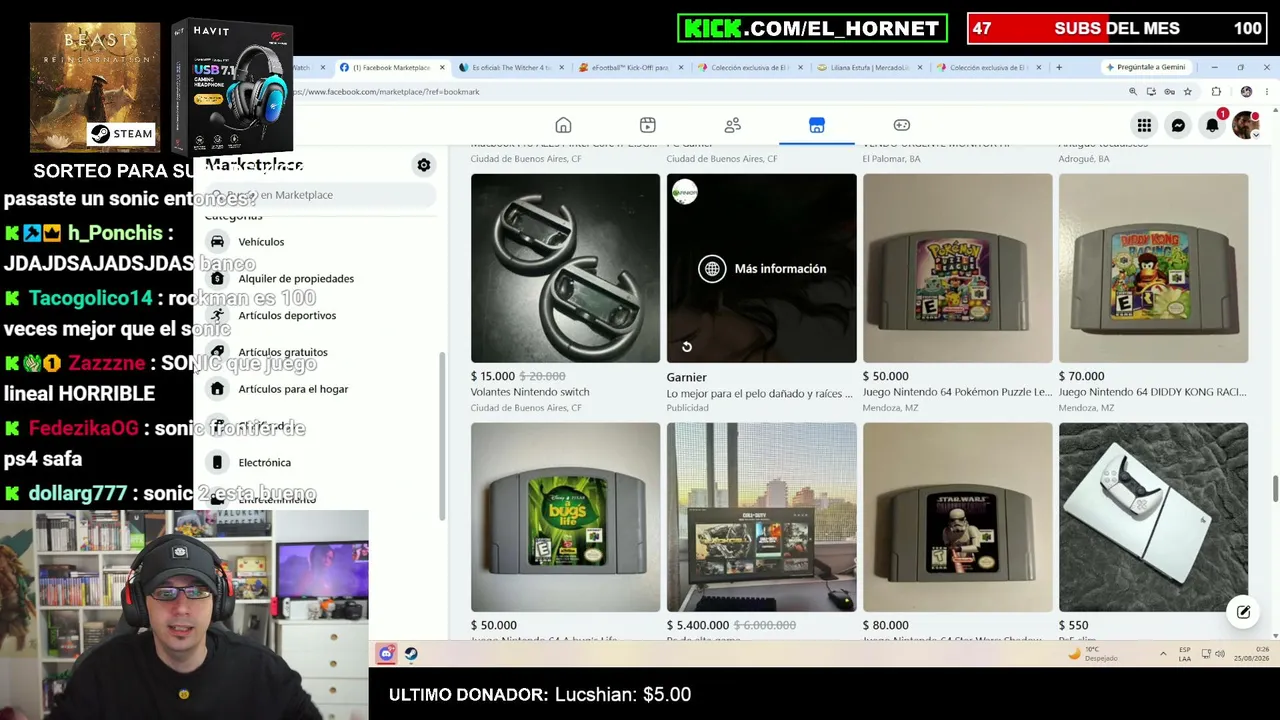Click the $ 15.000 price text

pyautogui.click(x=493, y=376)
